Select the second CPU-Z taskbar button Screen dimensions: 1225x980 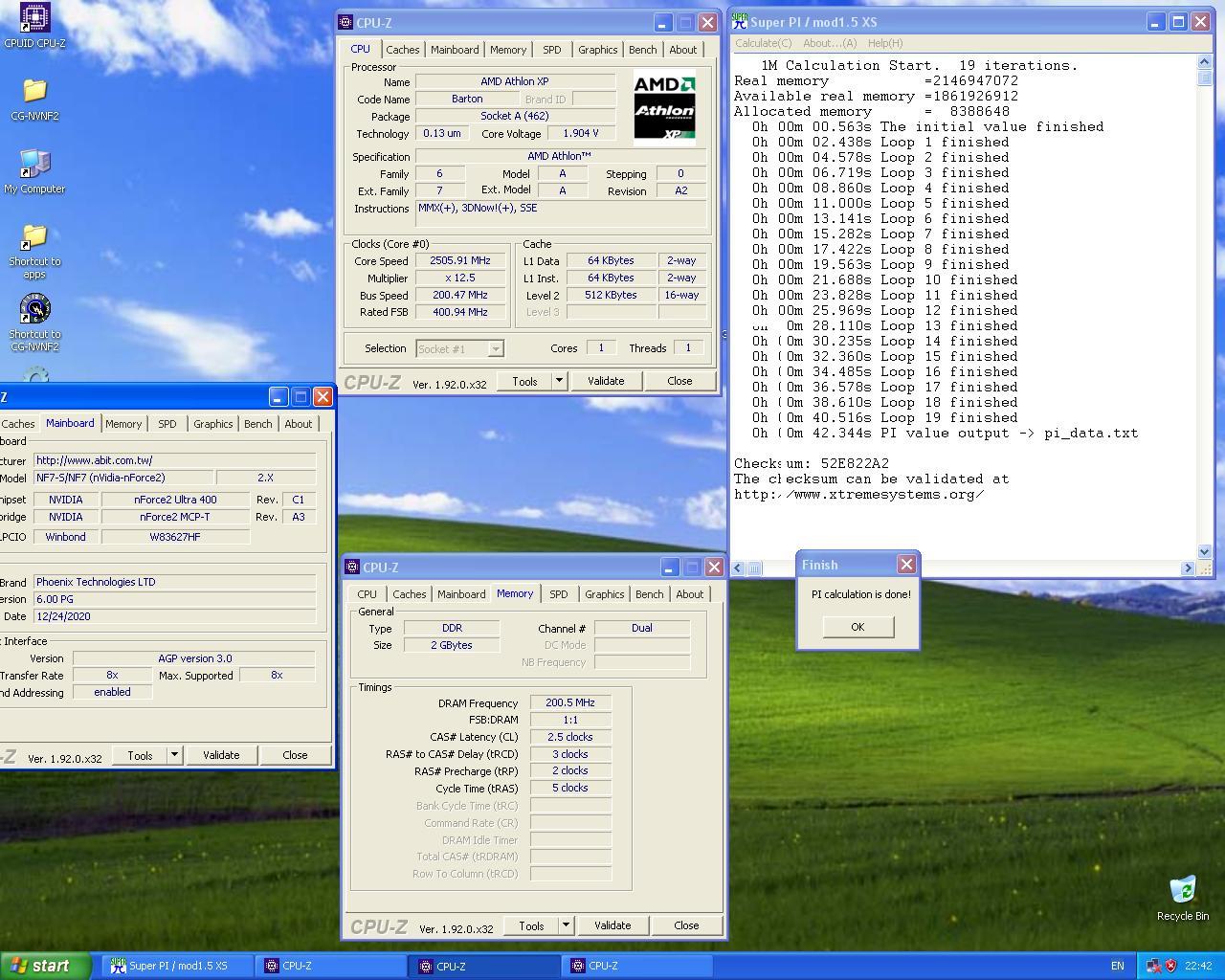coord(484,966)
